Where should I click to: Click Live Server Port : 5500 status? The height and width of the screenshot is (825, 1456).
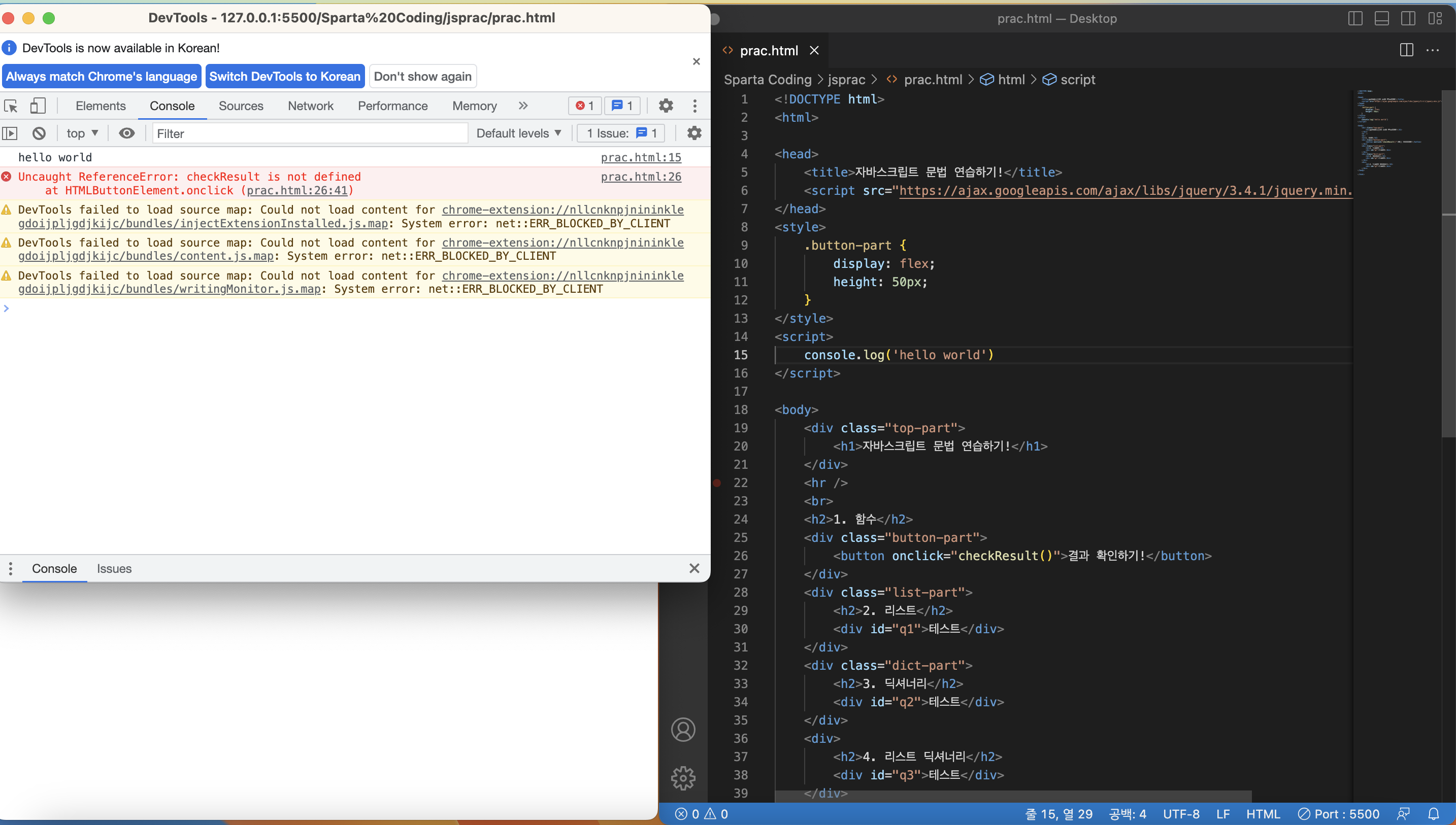(1338, 814)
